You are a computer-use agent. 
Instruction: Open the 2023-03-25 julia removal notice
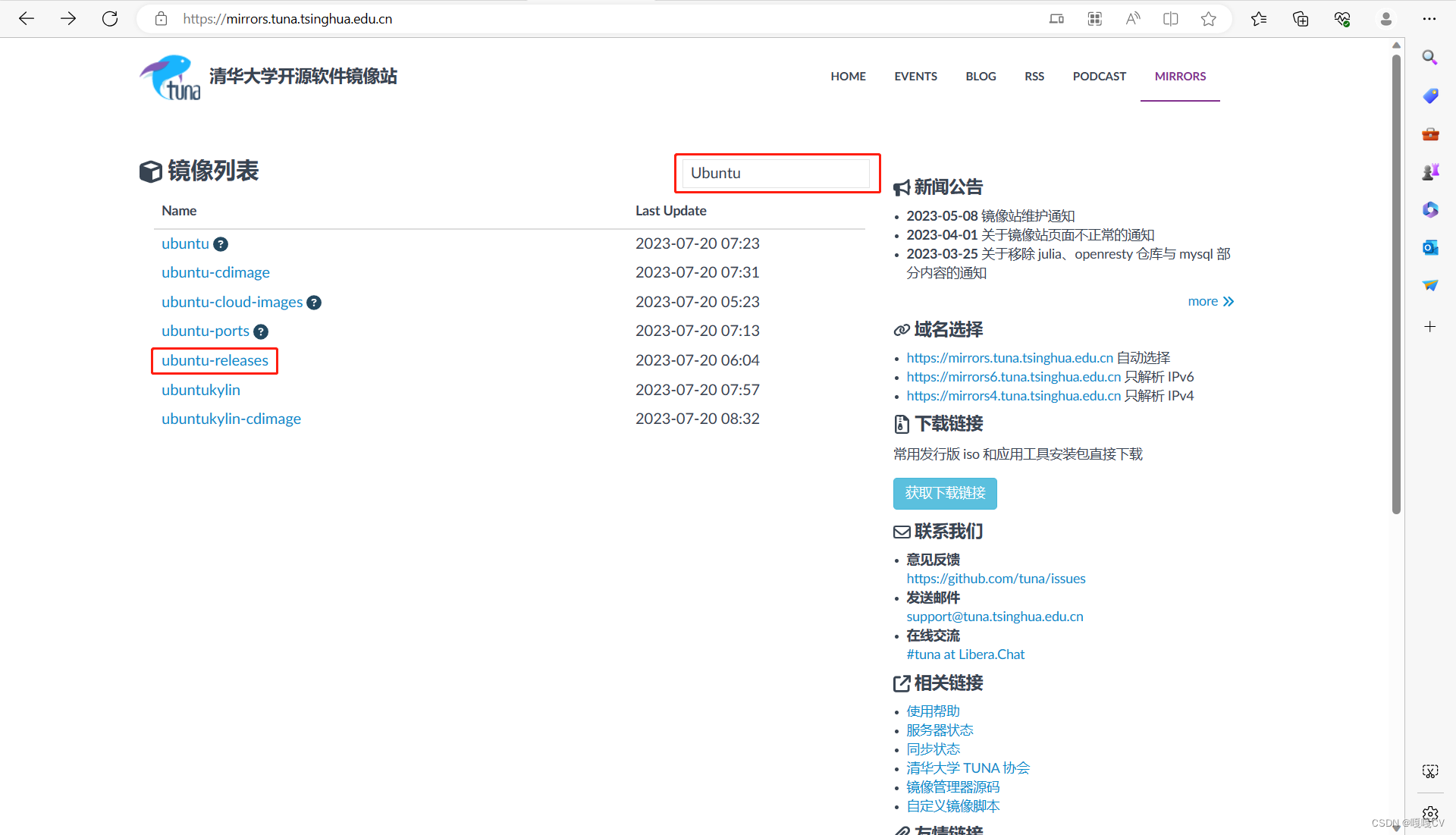(1068, 263)
